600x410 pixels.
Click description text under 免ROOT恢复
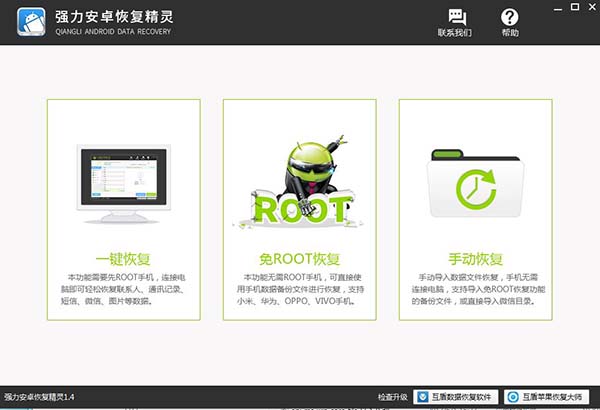coord(300,289)
